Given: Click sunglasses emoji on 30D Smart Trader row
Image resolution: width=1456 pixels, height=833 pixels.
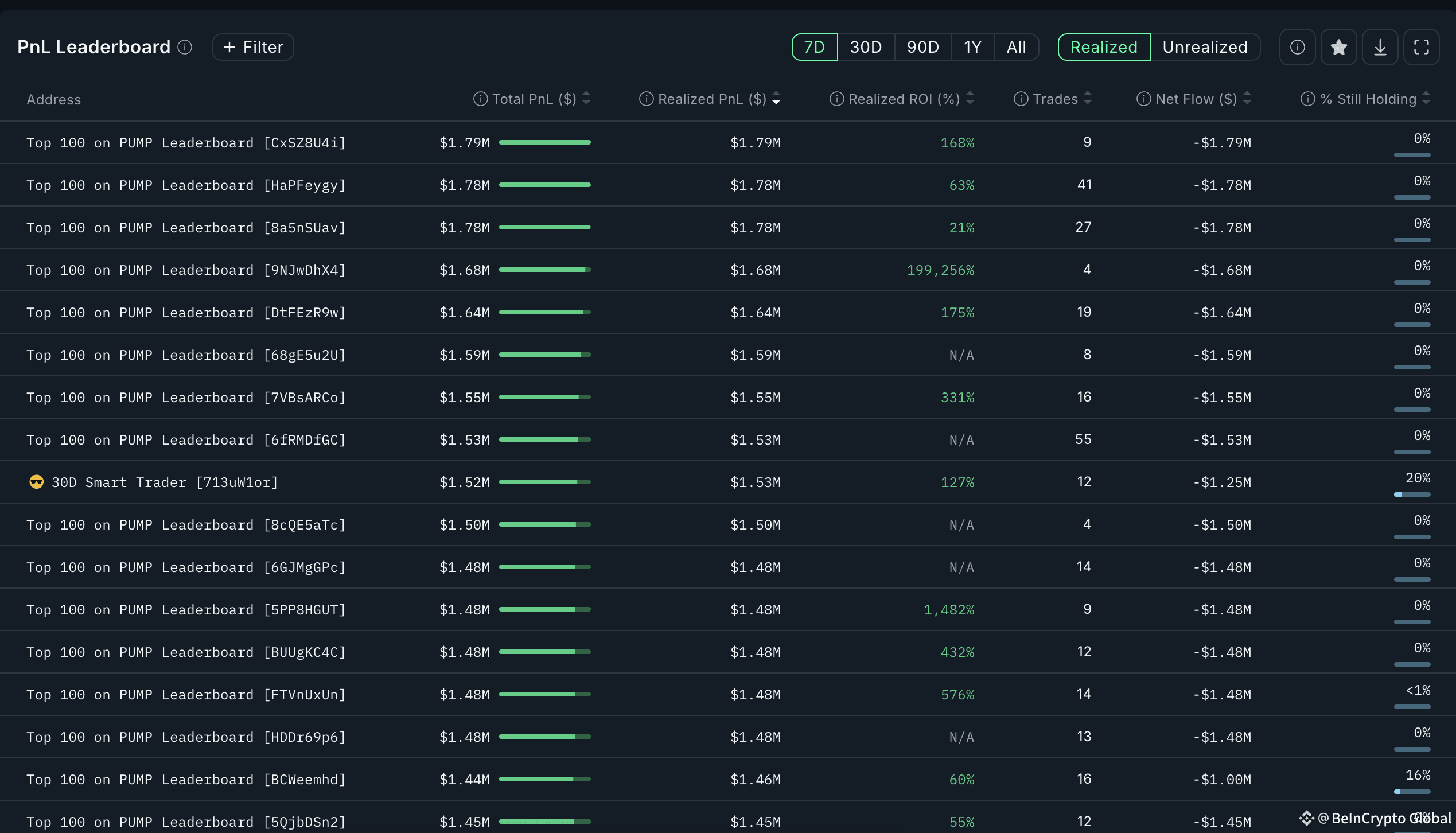Looking at the screenshot, I should 36,482.
